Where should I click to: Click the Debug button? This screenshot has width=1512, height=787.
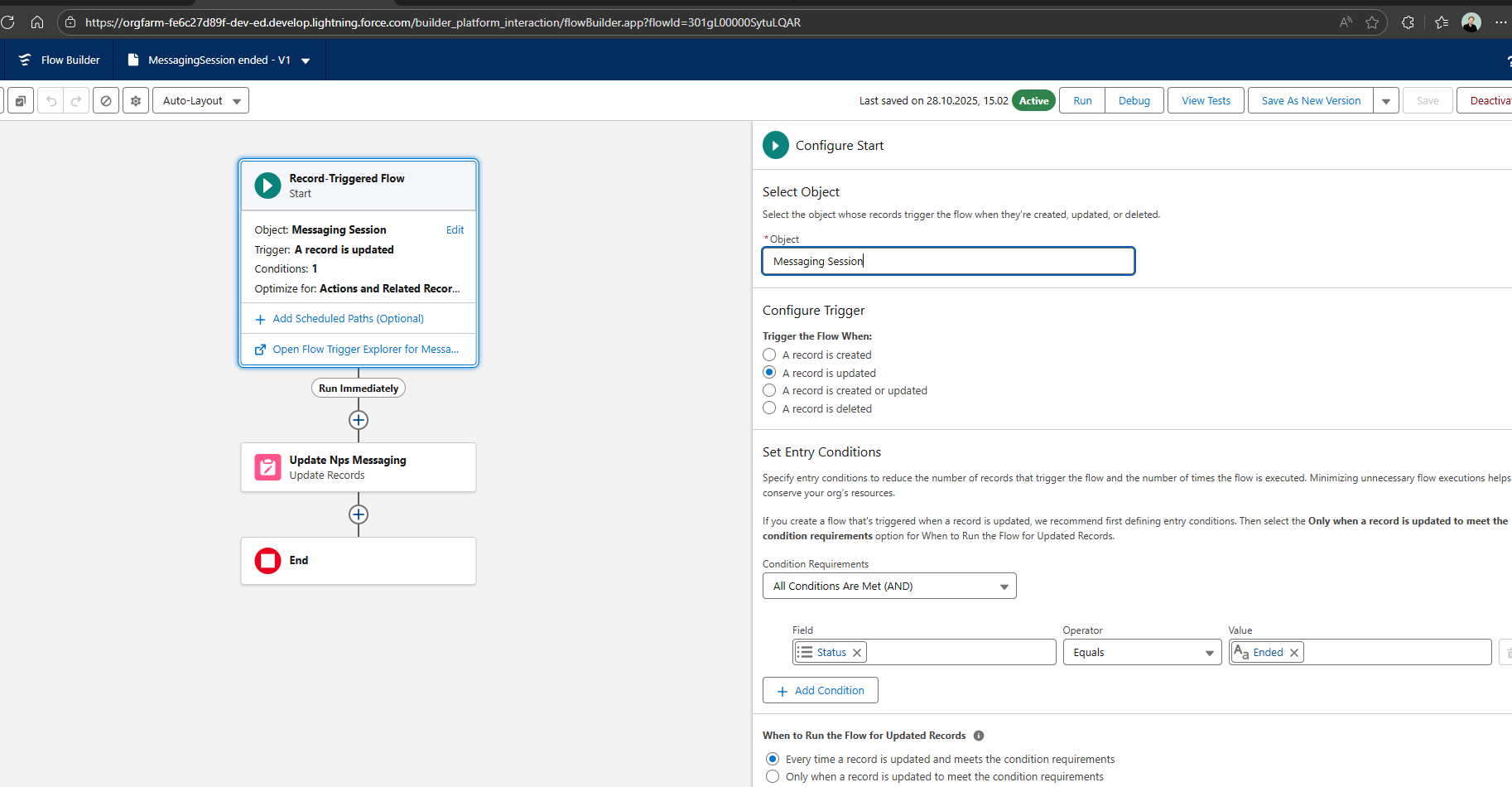tap(1134, 100)
